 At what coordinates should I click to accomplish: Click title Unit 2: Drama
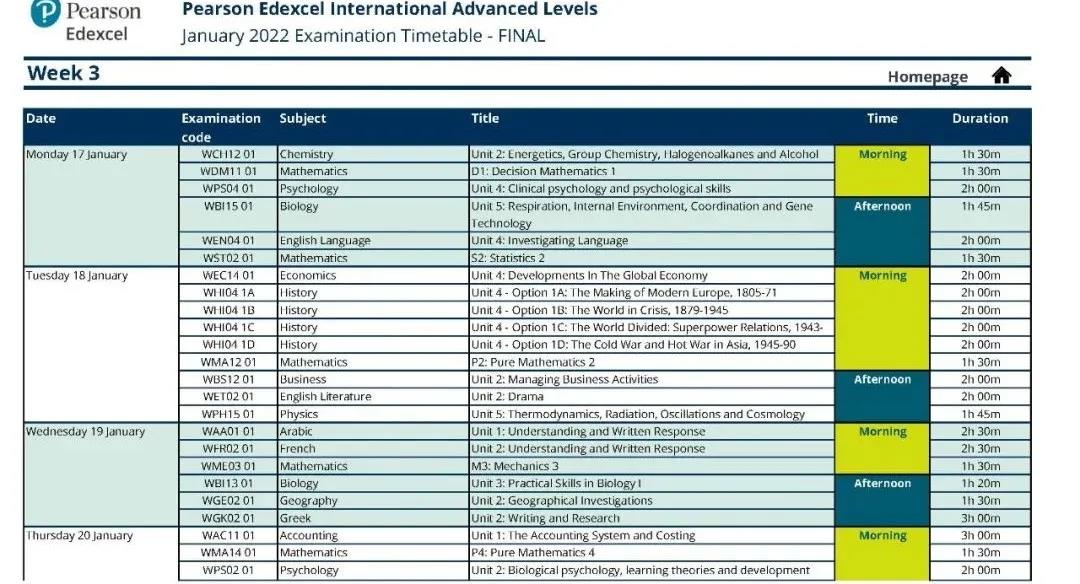point(507,397)
